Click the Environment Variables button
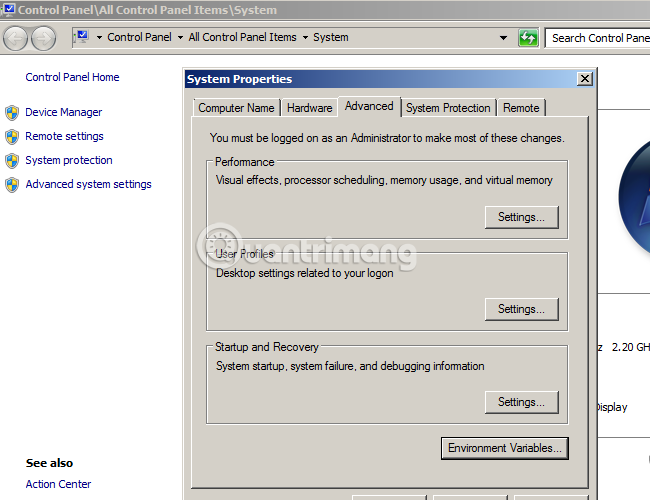The height and width of the screenshot is (500, 650). click(x=505, y=448)
